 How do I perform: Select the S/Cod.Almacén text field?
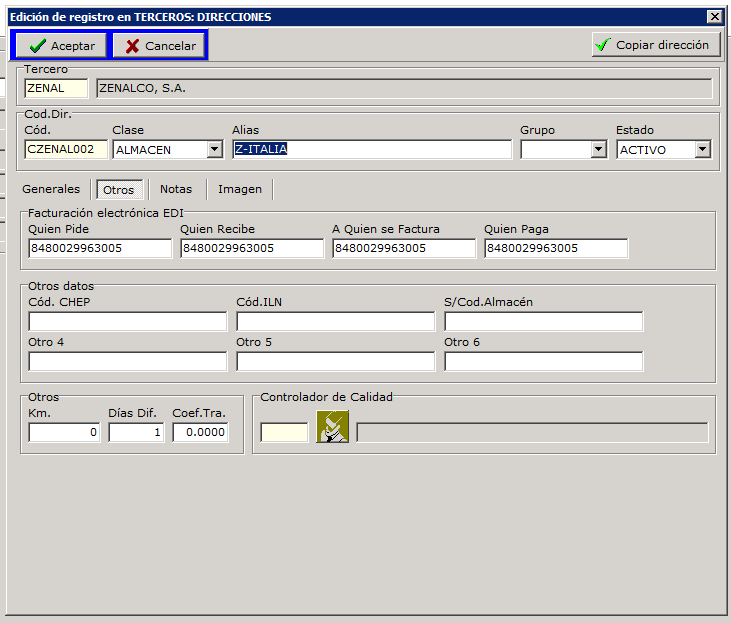point(543,322)
